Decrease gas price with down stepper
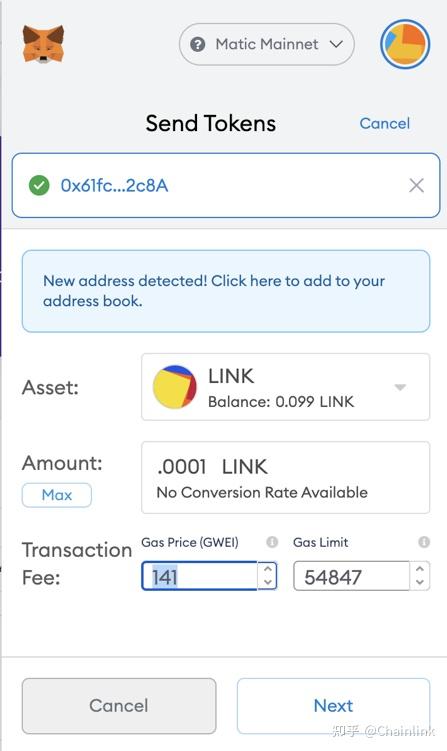Viewport: 447px width, 751px height. click(267, 582)
